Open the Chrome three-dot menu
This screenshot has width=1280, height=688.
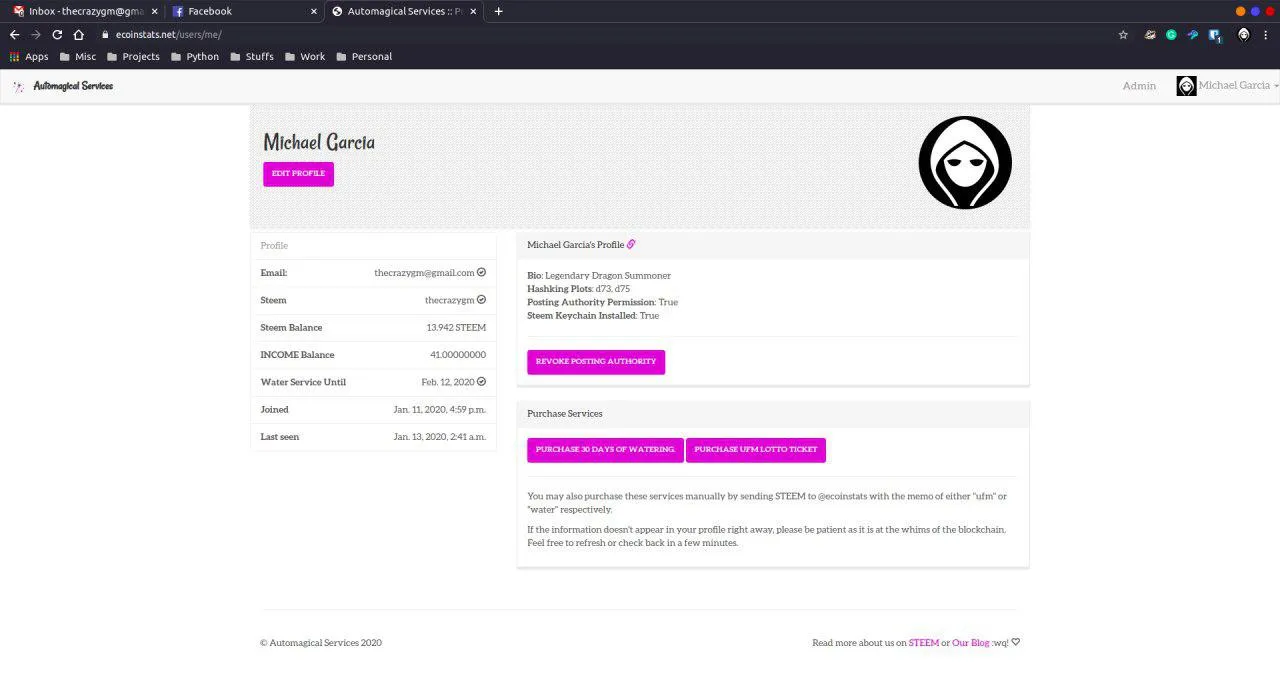coord(1268,34)
